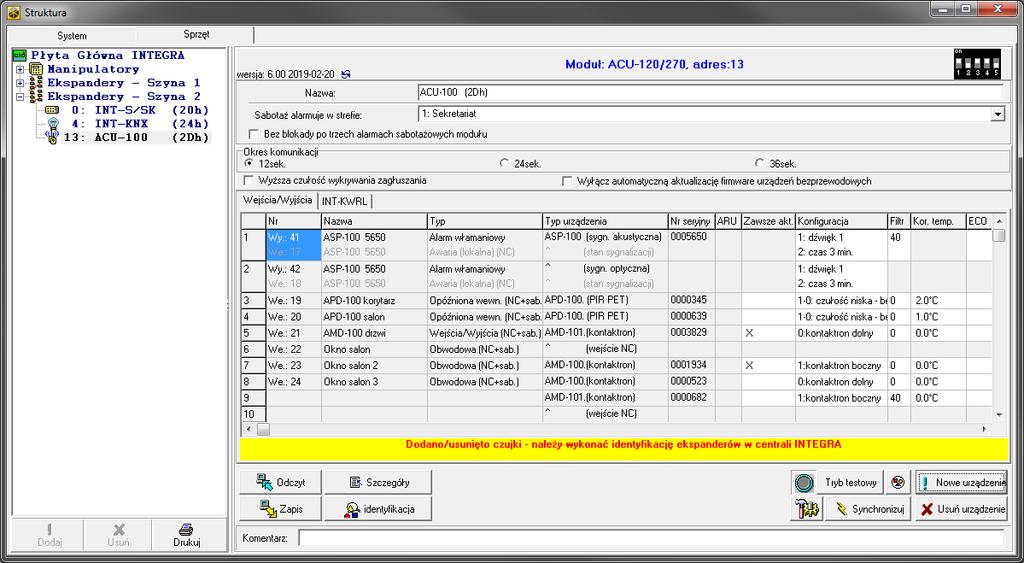Switch to the Sprzęt tab
1024x563 pixels.
196,35
